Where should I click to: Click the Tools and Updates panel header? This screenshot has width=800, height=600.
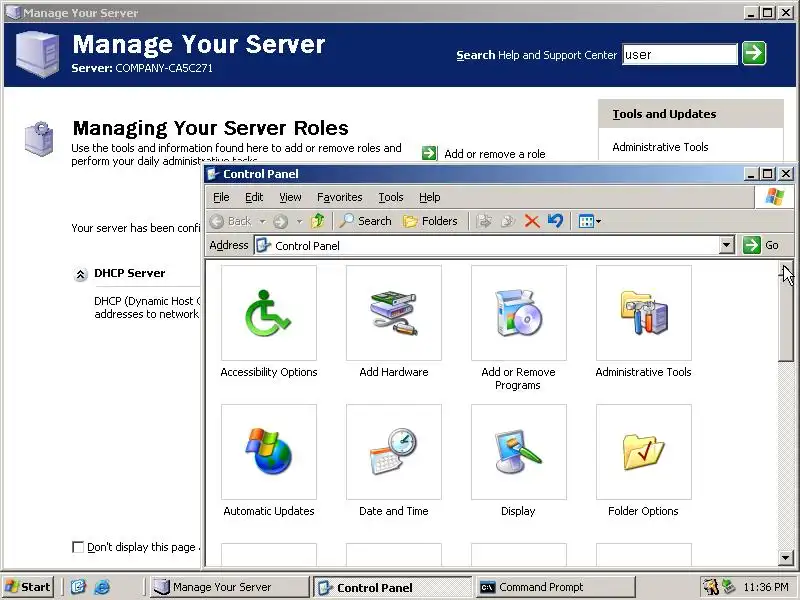pyautogui.click(x=690, y=114)
